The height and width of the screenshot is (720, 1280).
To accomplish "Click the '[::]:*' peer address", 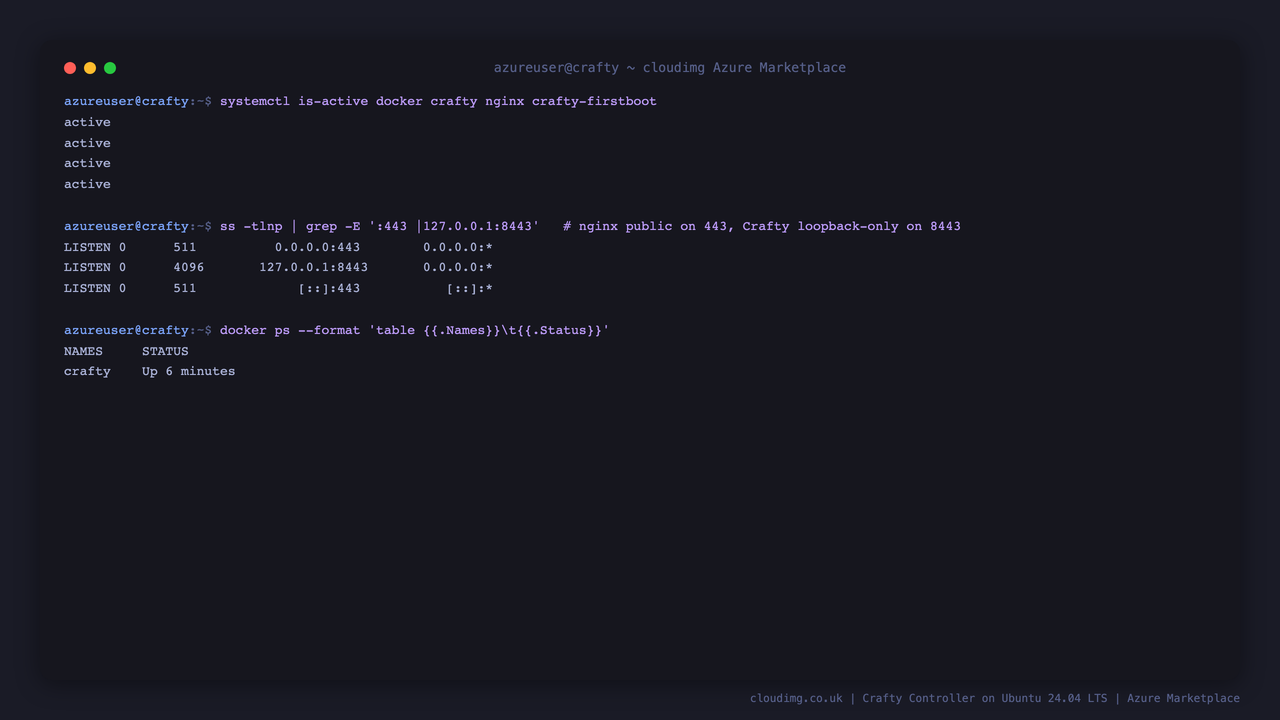I will 470,288.
